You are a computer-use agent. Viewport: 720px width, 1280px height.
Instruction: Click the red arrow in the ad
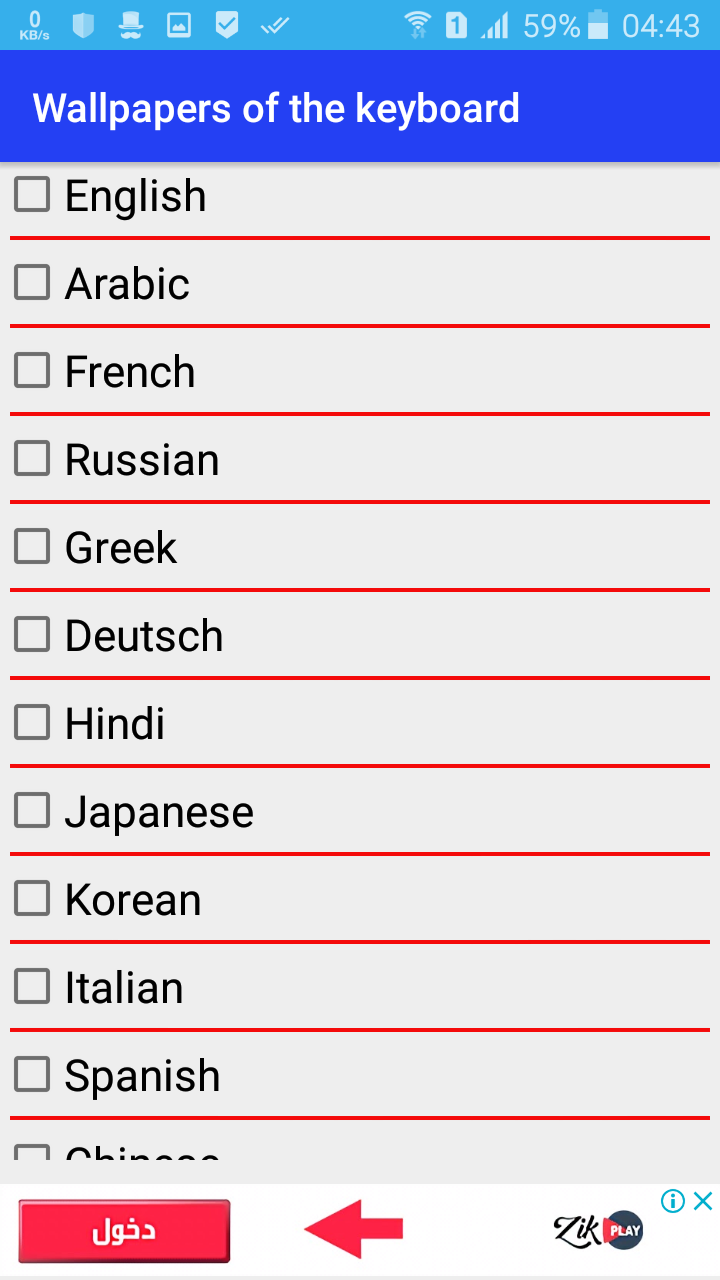(353, 1230)
